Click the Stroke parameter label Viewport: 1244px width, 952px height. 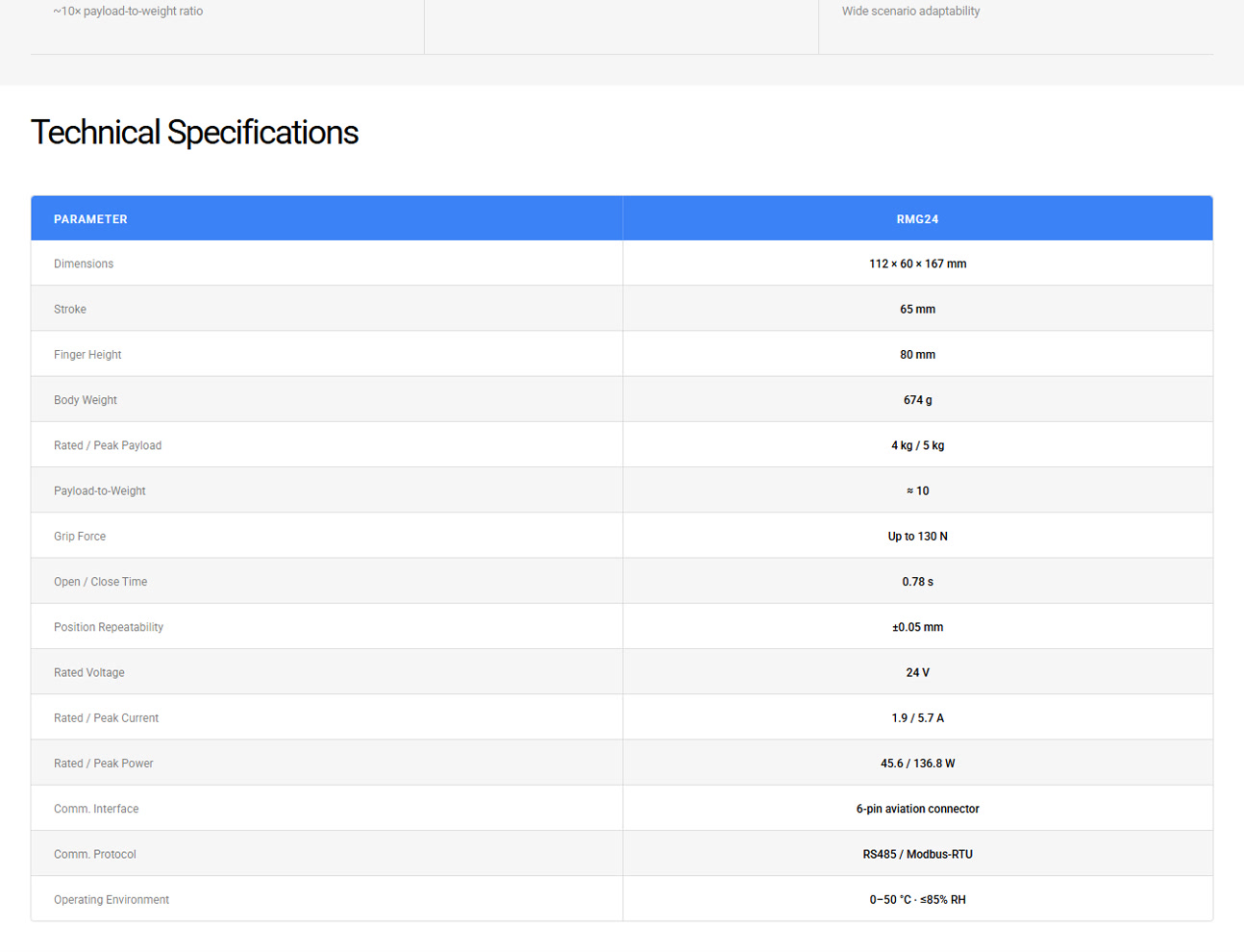[x=70, y=309]
